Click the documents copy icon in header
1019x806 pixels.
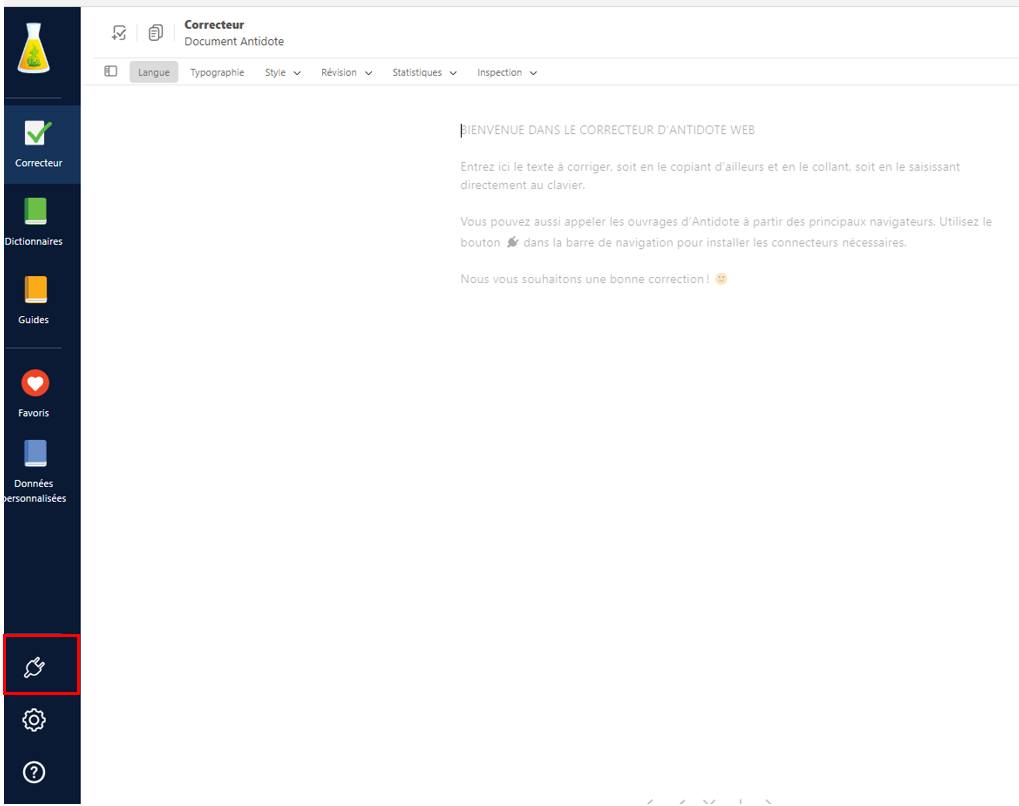click(x=155, y=32)
